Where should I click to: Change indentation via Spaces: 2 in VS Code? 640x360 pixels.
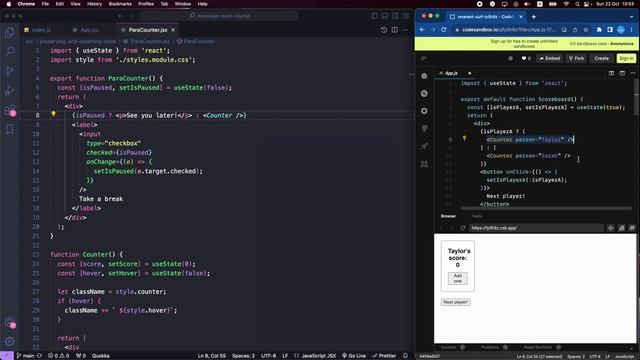(x=243, y=356)
